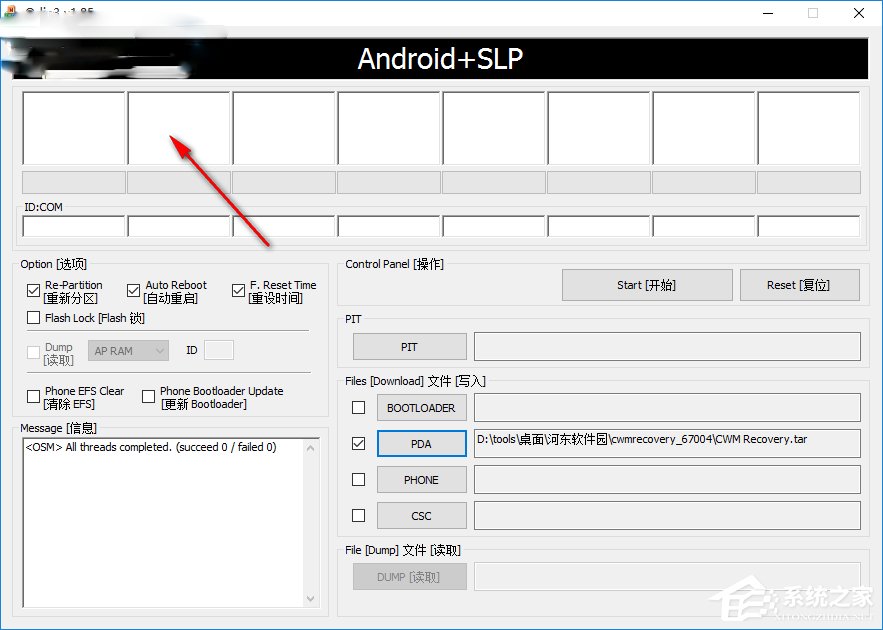The height and width of the screenshot is (630, 883).
Task: Check the box next to BOOTLOADER
Action: 357,407
